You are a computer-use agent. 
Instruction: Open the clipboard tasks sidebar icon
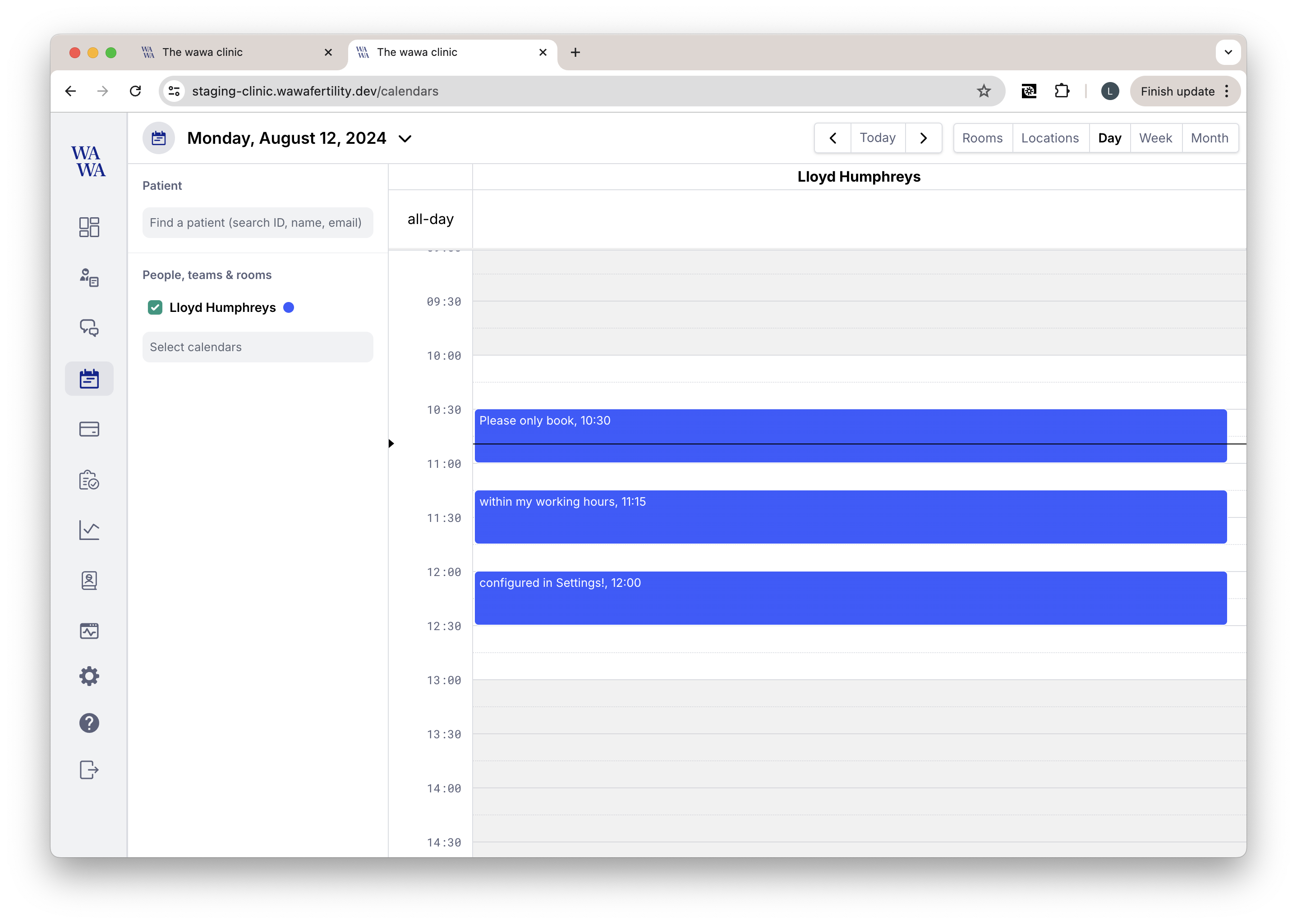point(89,480)
